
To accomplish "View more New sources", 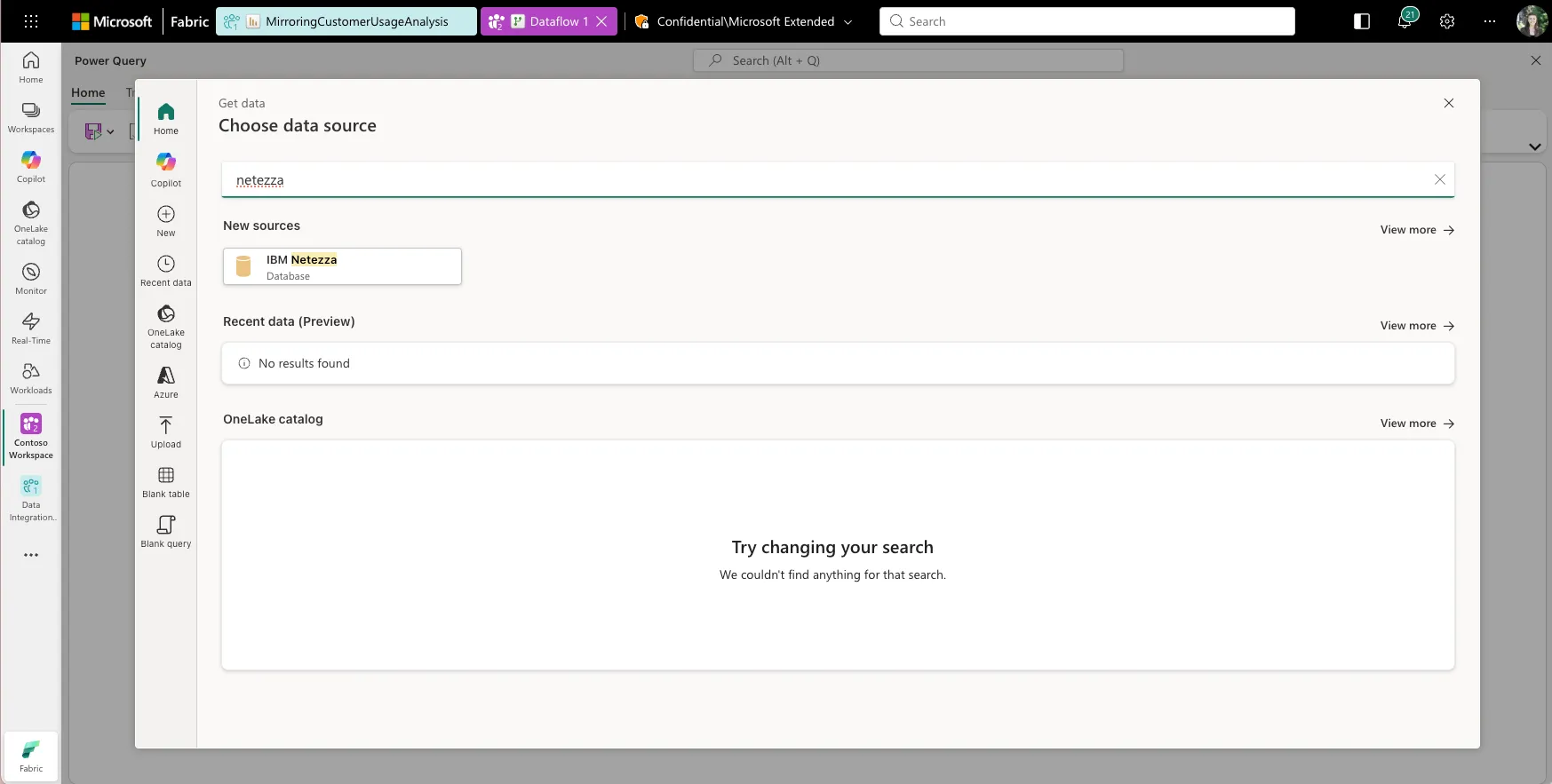I will (1417, 230).
